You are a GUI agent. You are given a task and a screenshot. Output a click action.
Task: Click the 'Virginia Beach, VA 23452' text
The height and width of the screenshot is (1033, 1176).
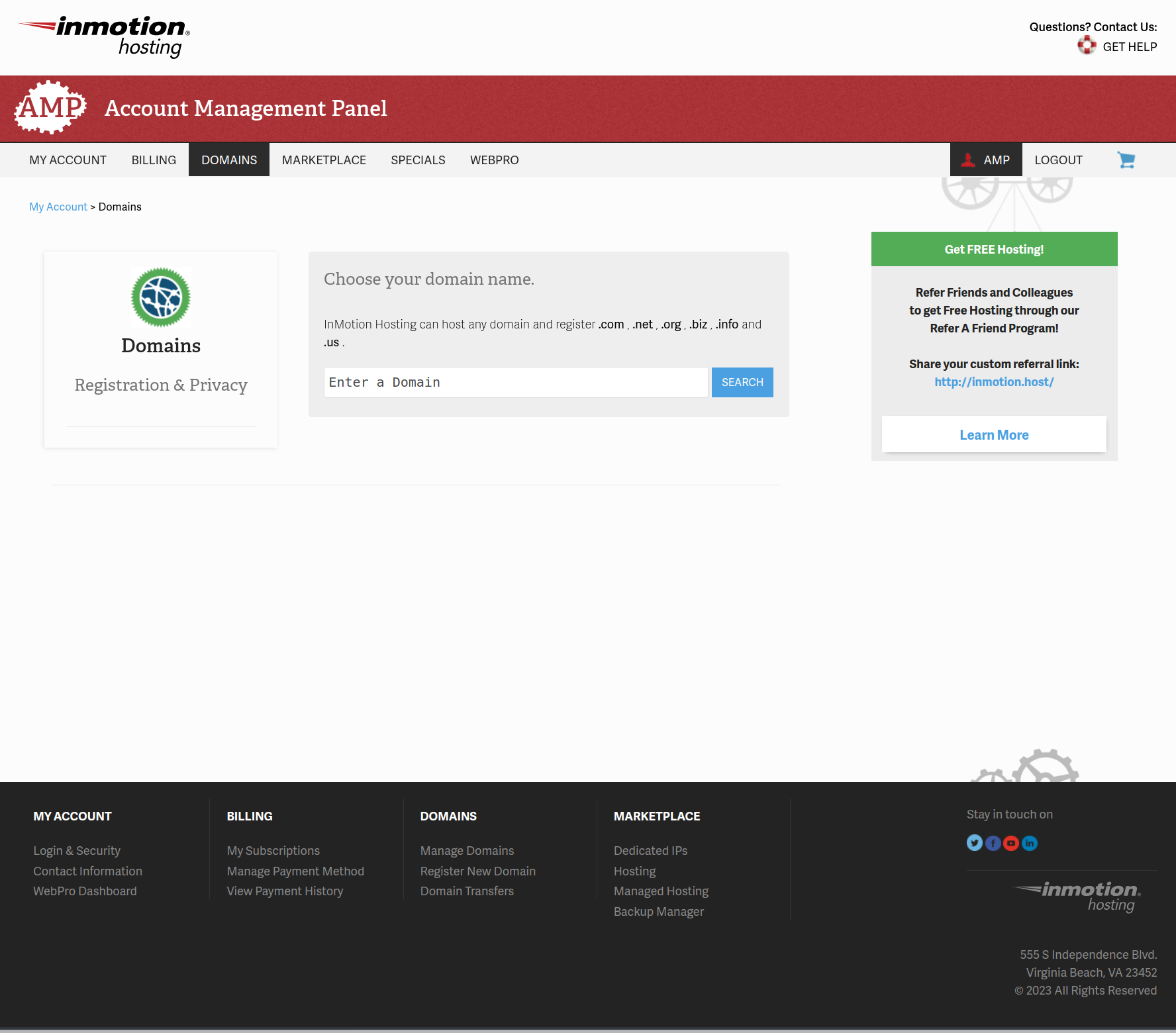point(1092,973)
